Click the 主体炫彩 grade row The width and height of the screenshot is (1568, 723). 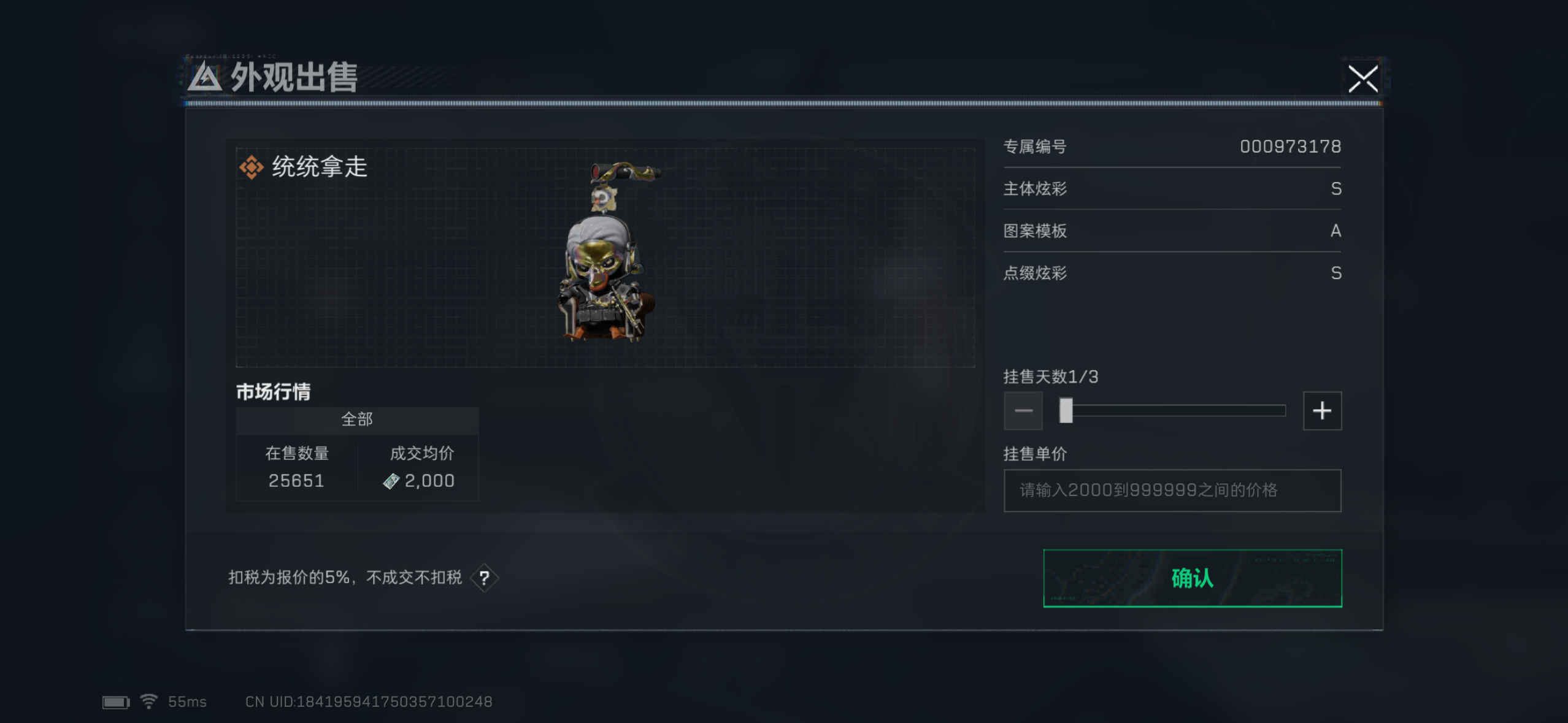1172,189
